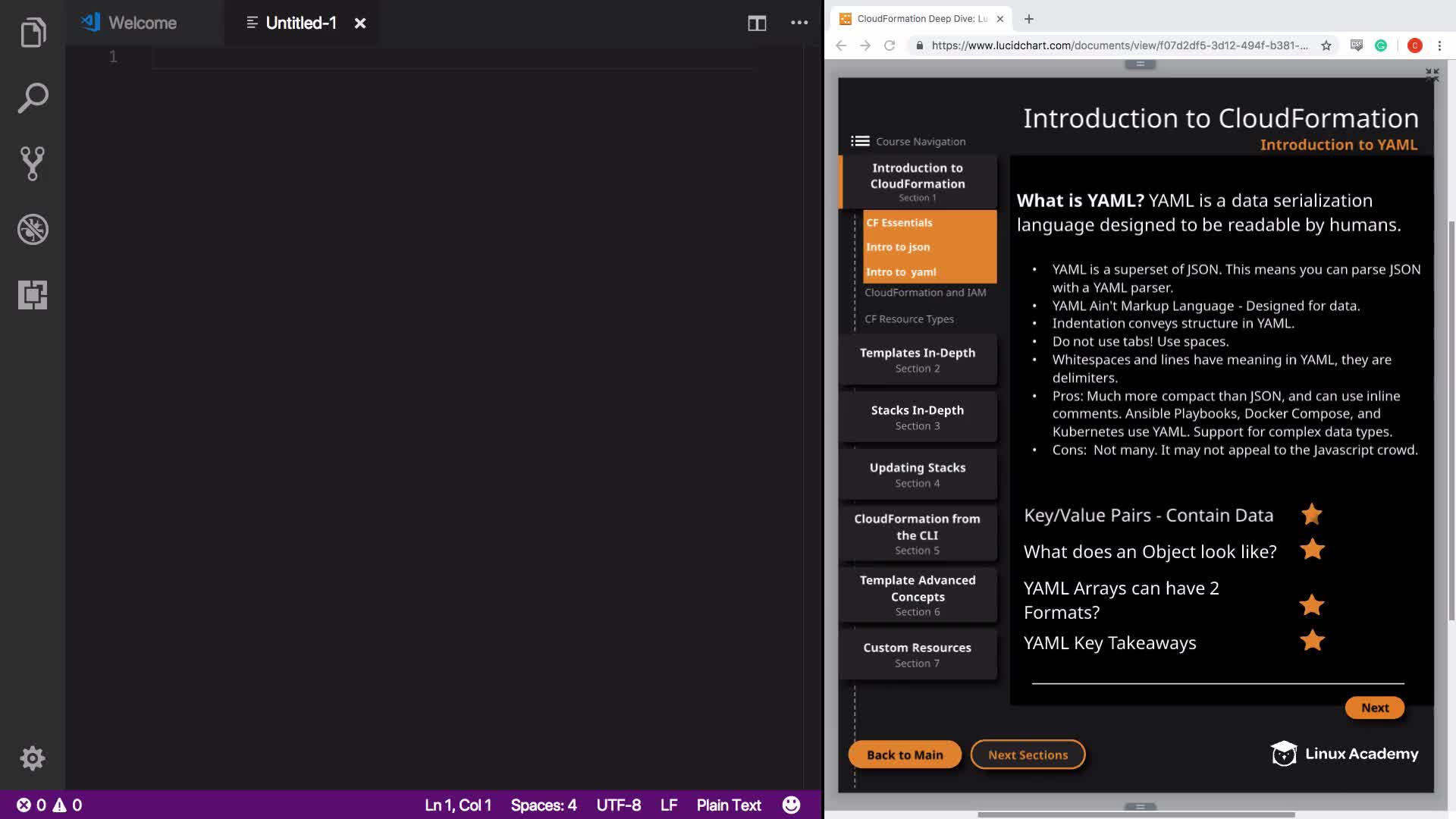This screenshot has height=819, width=1456.
Task: Open the Explorer files icon in activity bar
Action: pos(33,33)
